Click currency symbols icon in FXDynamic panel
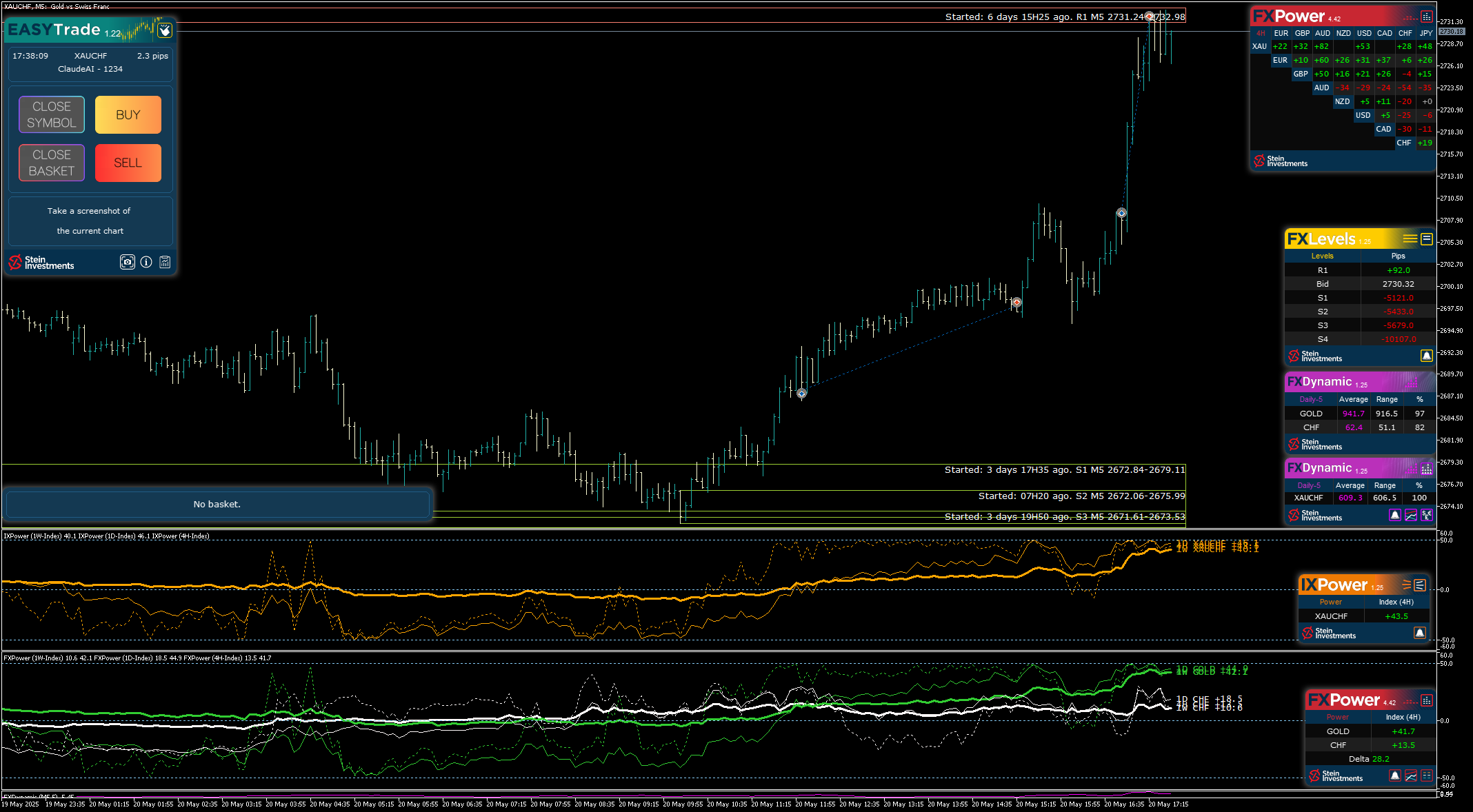 1426,515
